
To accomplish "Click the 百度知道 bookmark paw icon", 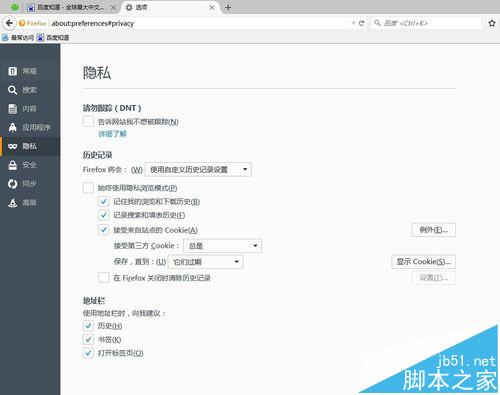I will pyautogui.click(x=40, y=37).
